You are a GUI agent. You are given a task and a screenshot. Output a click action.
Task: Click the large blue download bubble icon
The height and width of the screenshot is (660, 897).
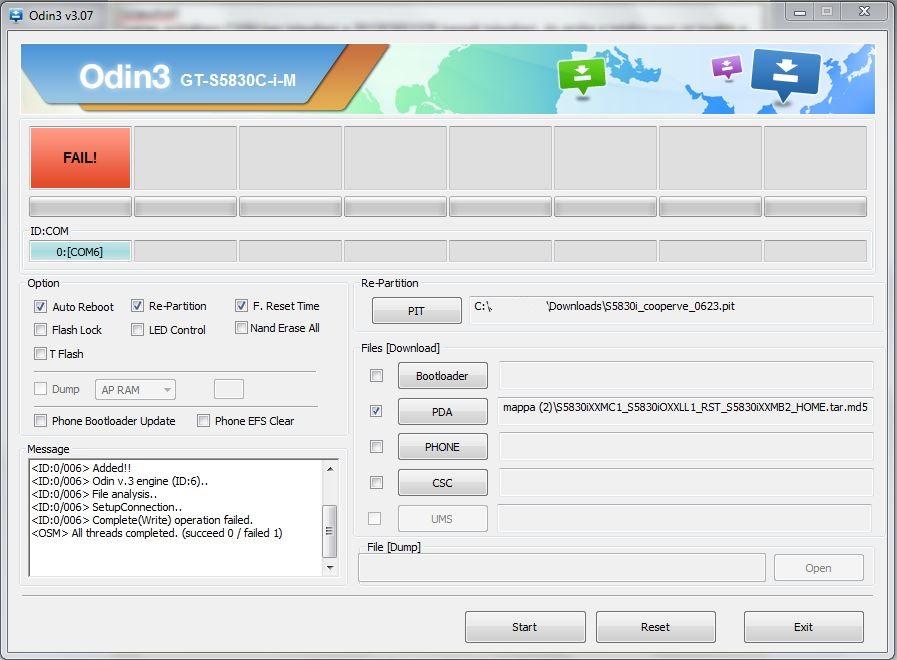(x=785, y=75)
